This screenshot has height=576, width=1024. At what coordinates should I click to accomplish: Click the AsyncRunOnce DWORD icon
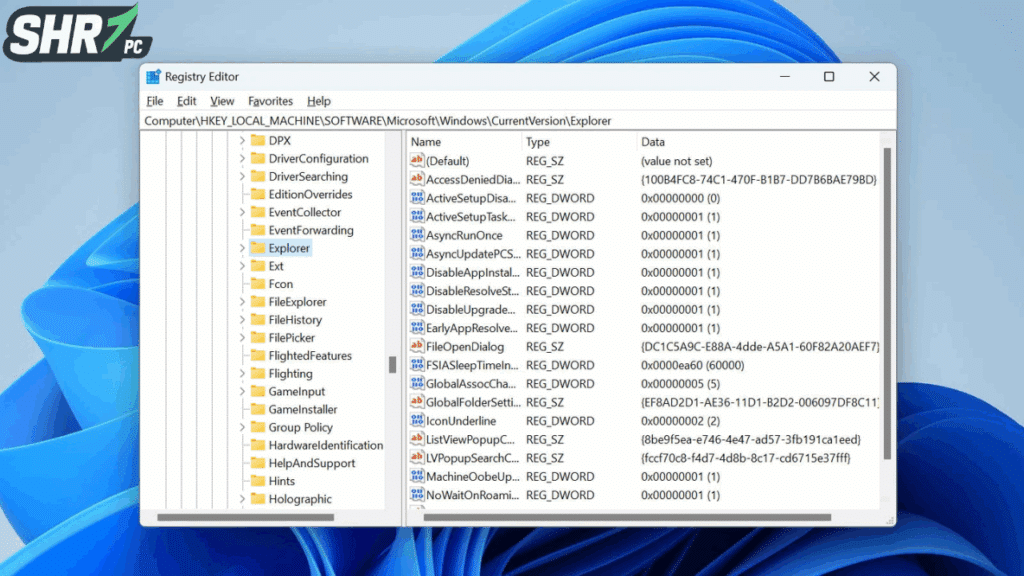point(417,234)
